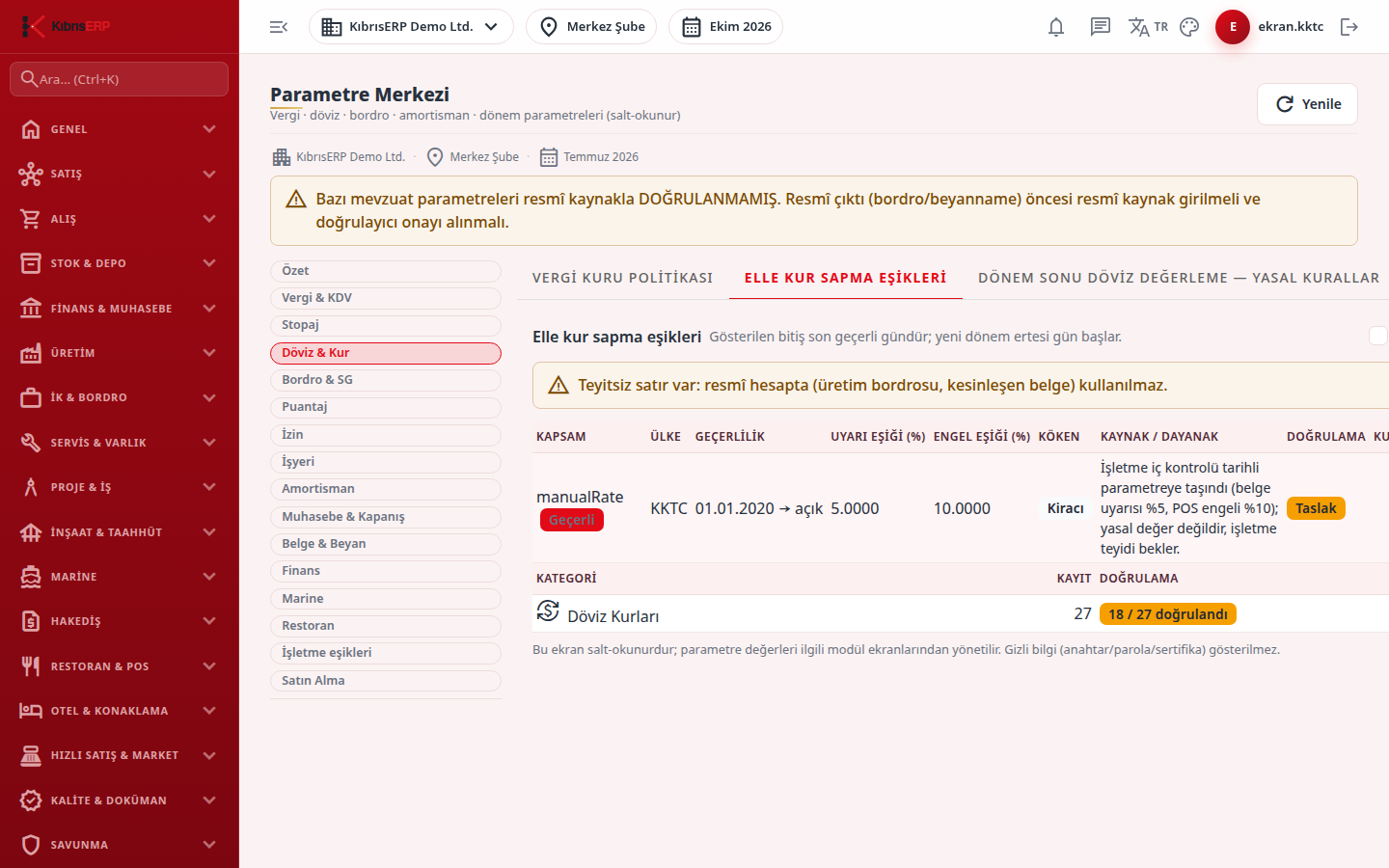The image size is (1389, 868).
Task: Expand the Hakediş chevron
Action: click(x=209, y=621)
